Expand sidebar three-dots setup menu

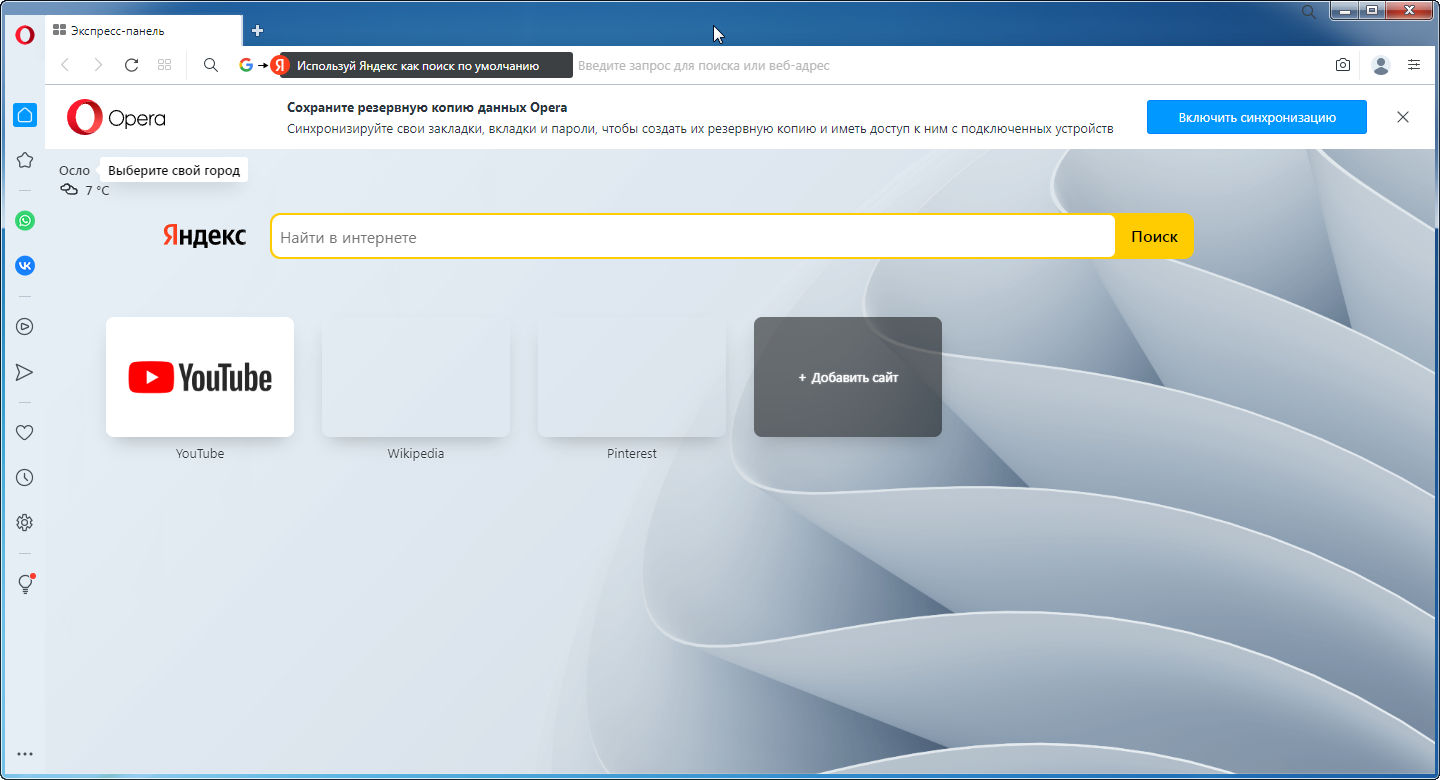(25, 754)
